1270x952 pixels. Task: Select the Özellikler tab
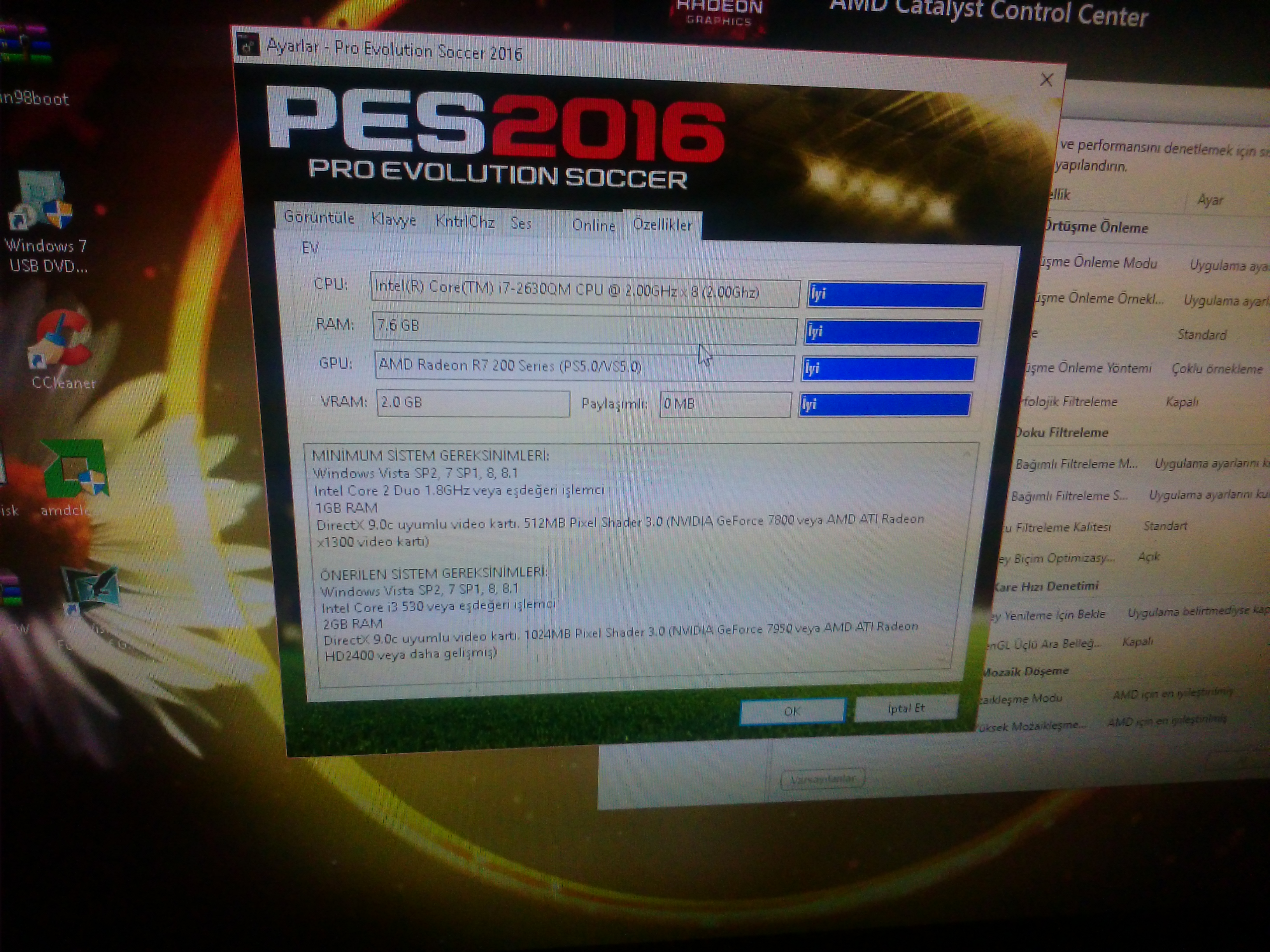pyautogui.click(x=662, y=225)
